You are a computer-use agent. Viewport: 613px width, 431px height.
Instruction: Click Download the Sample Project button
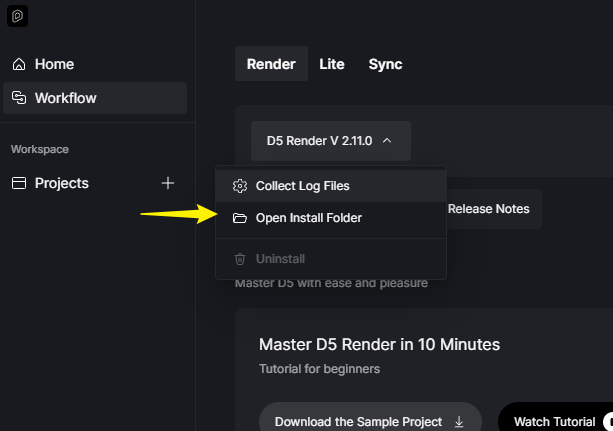[370, 419]
